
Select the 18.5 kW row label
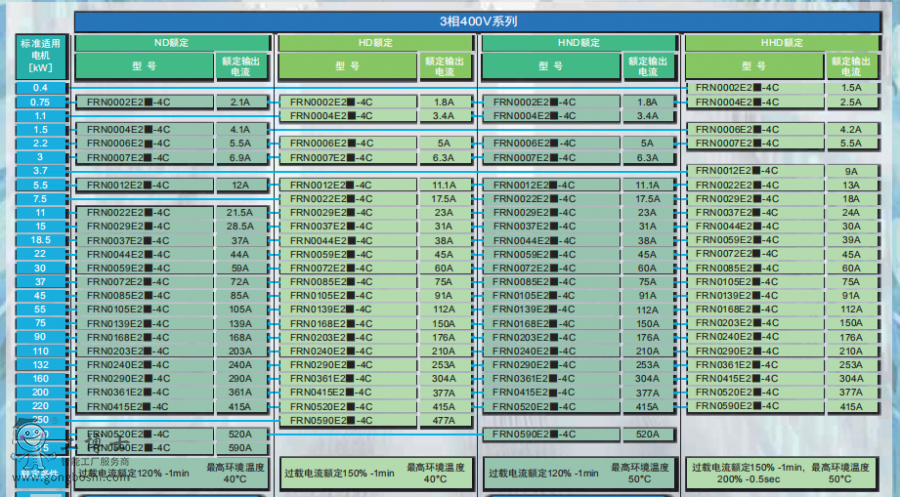tap(40, 241)
